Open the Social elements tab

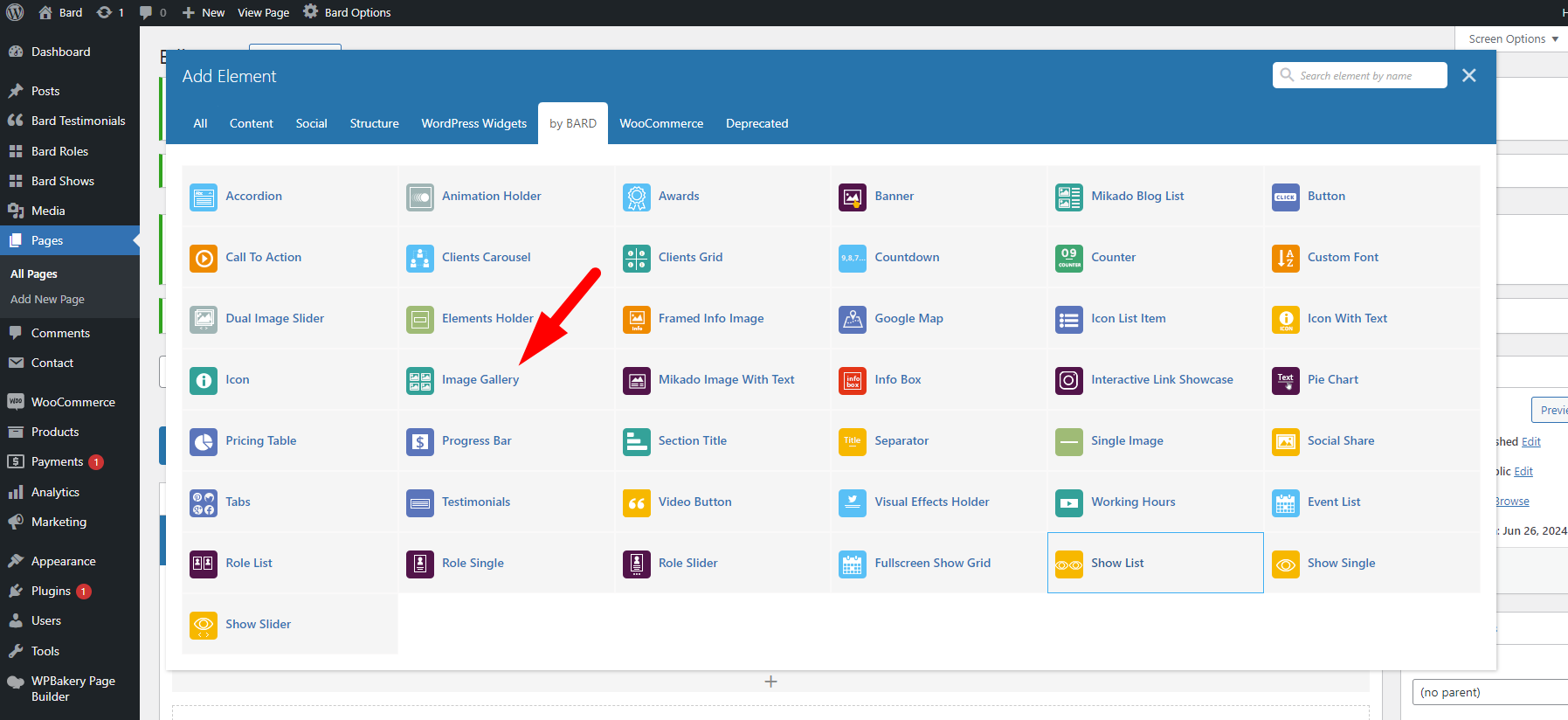312,123
